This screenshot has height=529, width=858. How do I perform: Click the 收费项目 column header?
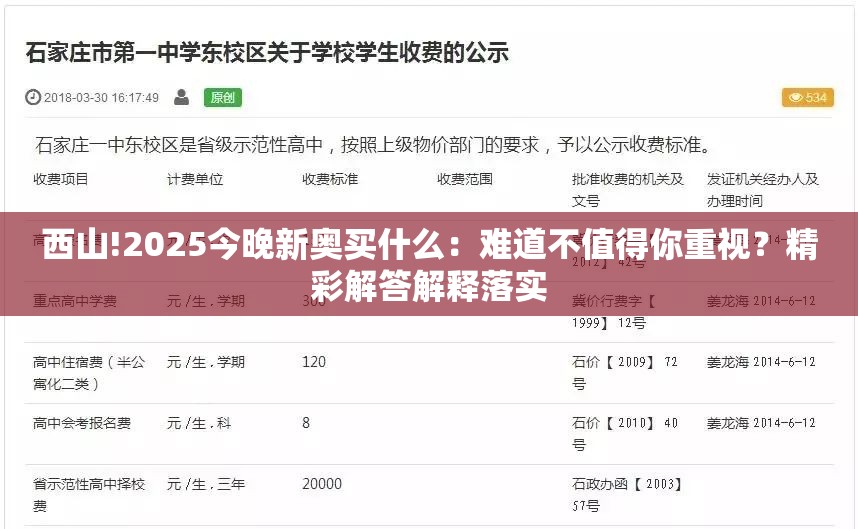pyautogui.click(x=61, y=179)
